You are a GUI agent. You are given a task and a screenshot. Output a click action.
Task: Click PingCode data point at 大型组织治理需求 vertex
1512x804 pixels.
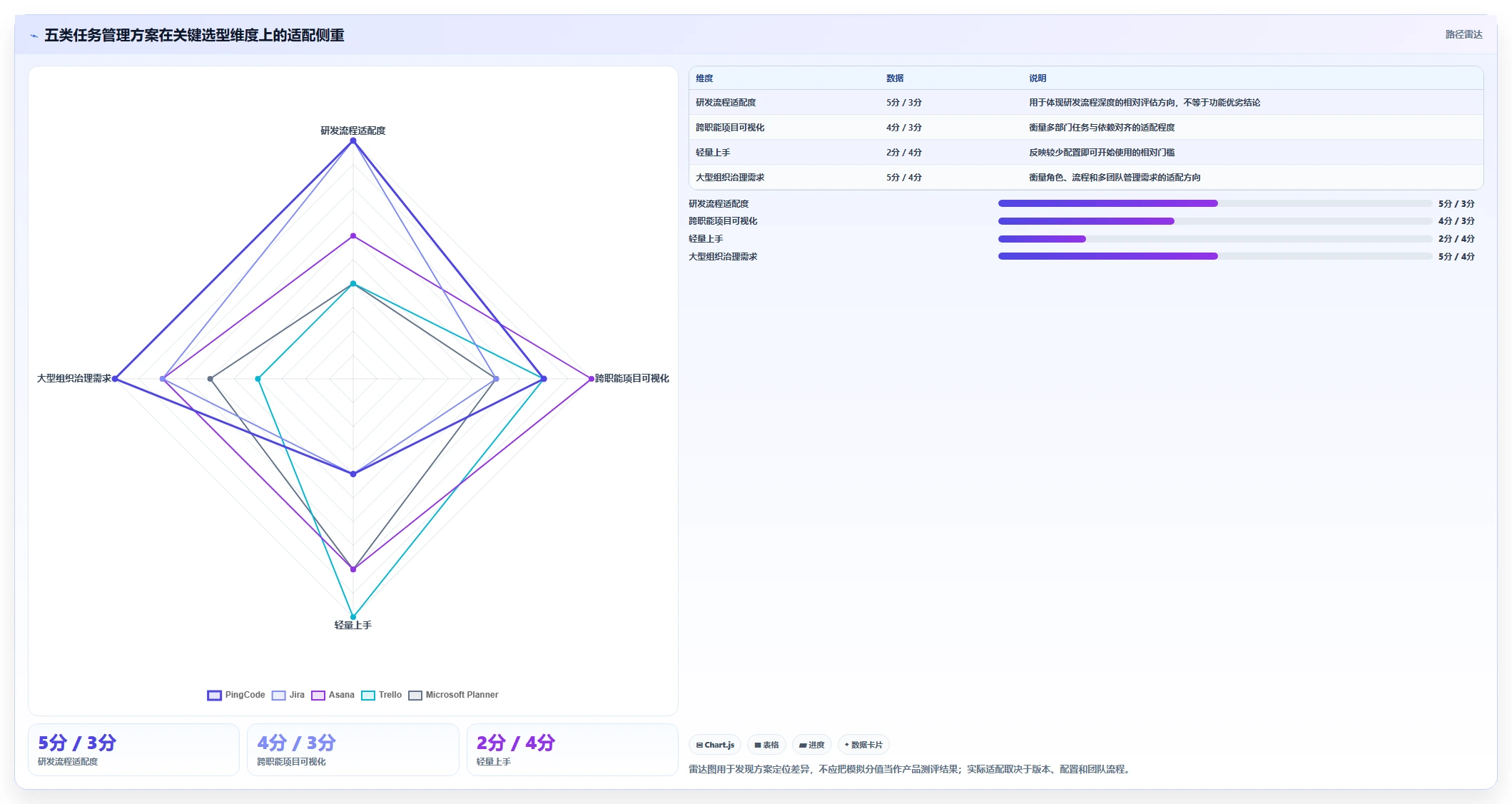click(x=115, y=379)
